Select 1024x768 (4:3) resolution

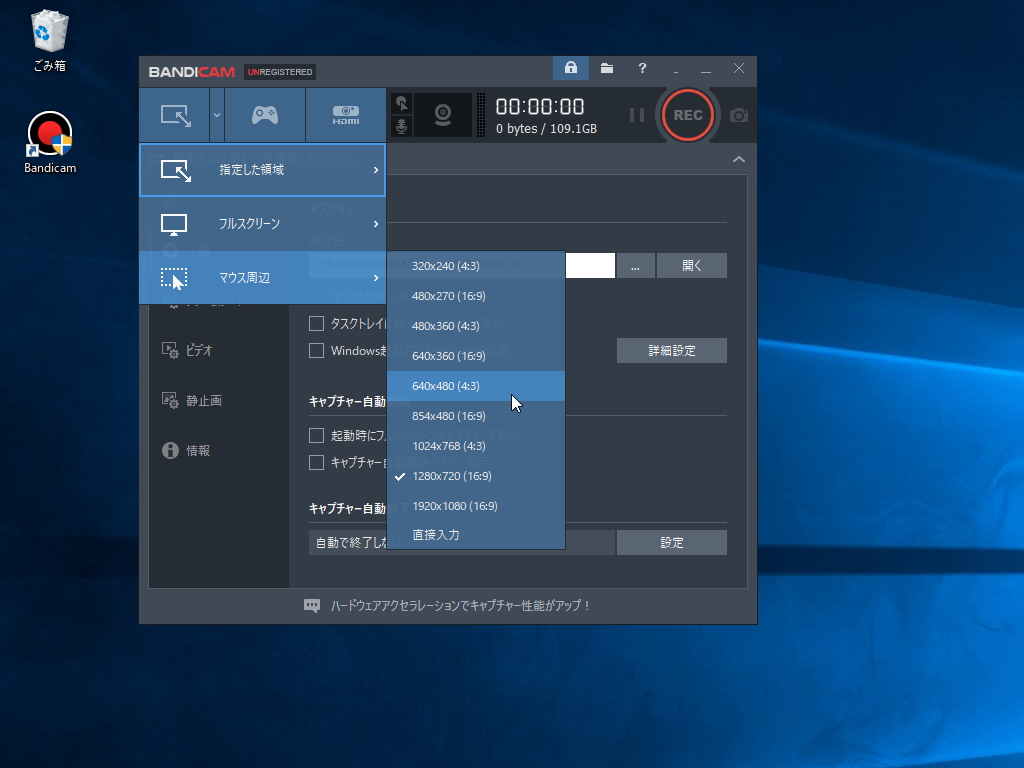pyautogui.click(x=475, y=446)
